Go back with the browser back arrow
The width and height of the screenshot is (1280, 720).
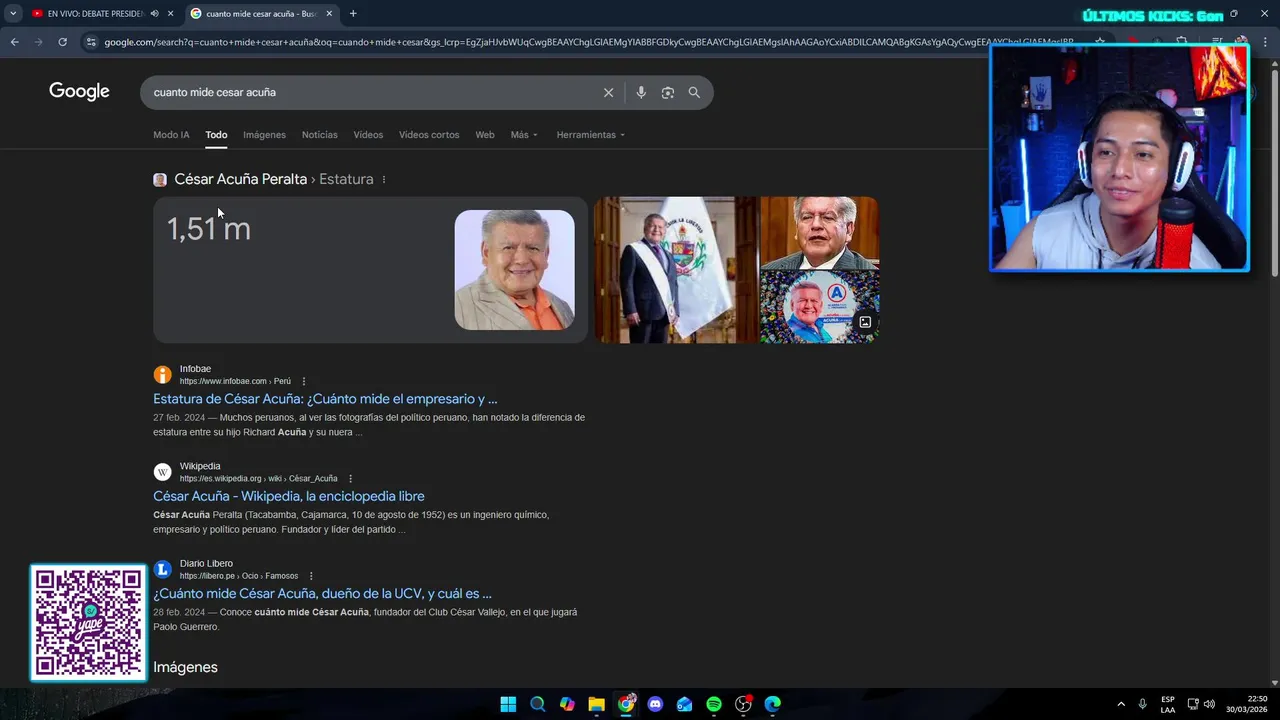14,42
